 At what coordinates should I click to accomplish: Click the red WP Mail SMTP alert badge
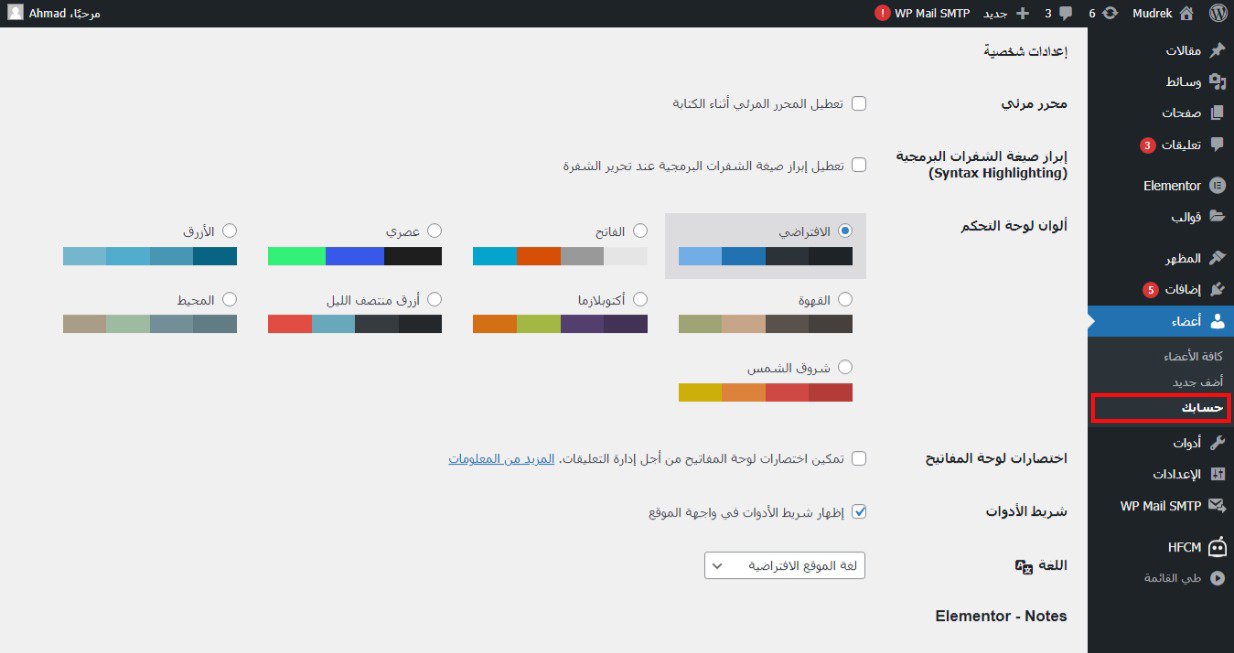883,14
